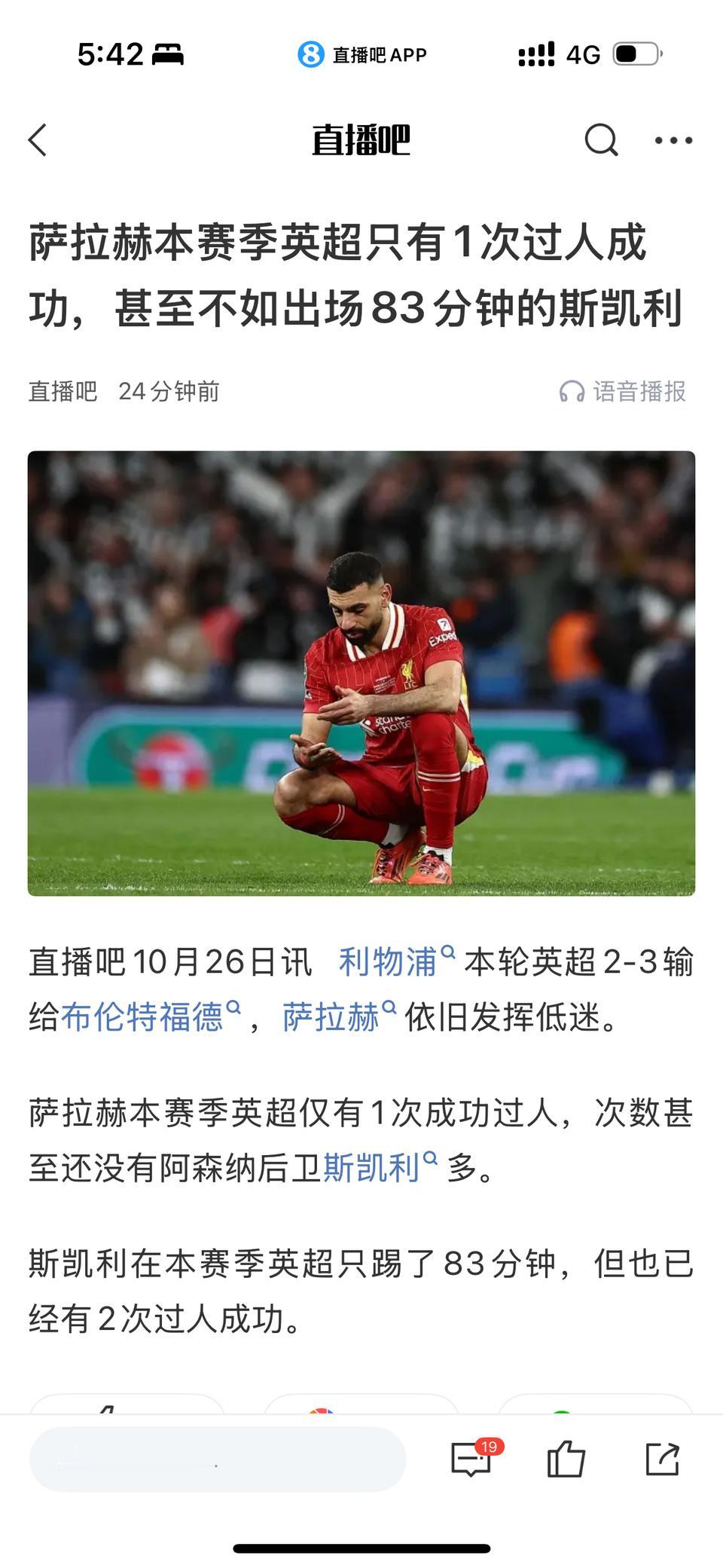Like the article with thumbs-up icon
723x1568 pixels.
pos(566,1458)
